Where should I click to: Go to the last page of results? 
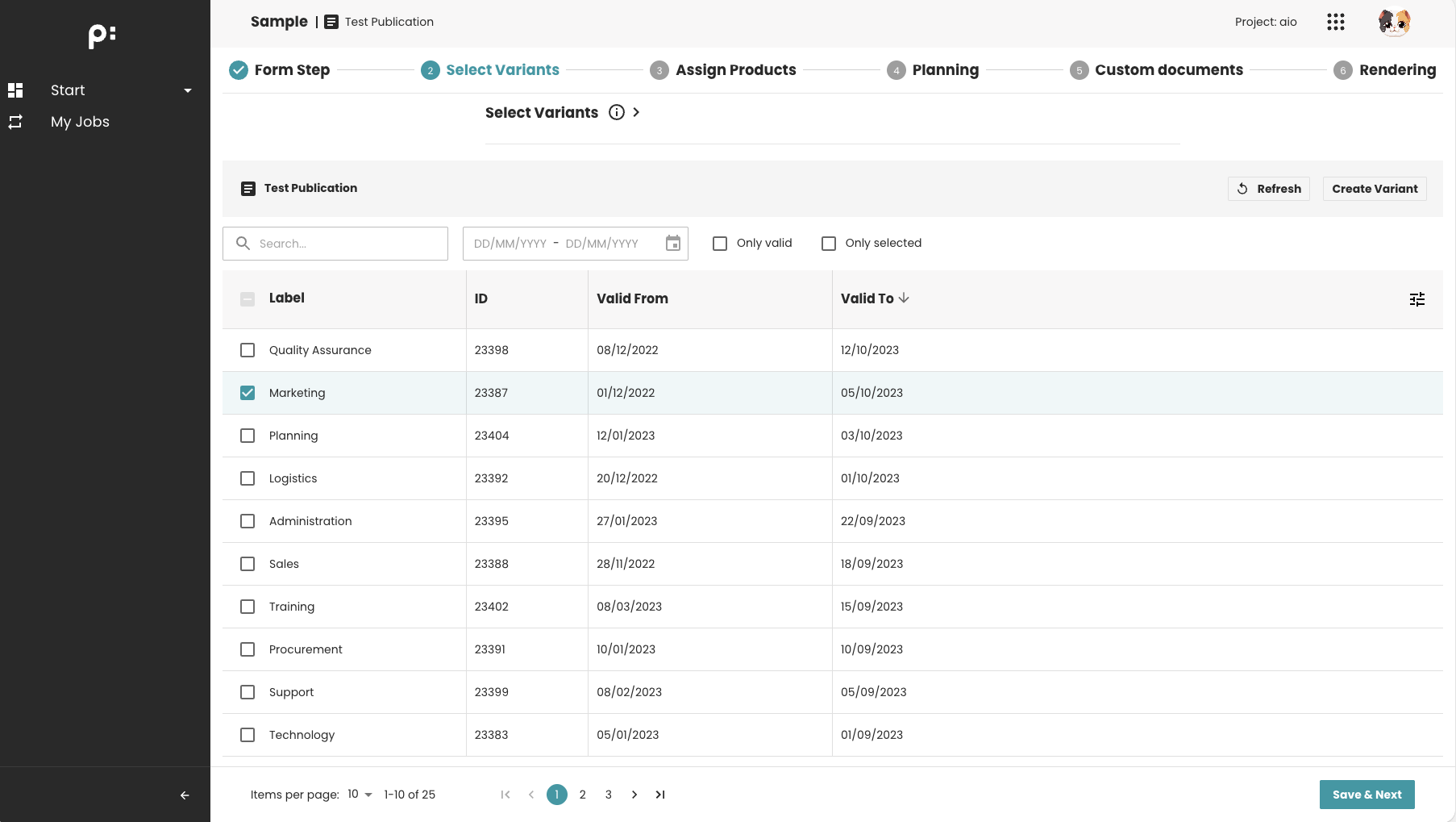coord(660,795)
